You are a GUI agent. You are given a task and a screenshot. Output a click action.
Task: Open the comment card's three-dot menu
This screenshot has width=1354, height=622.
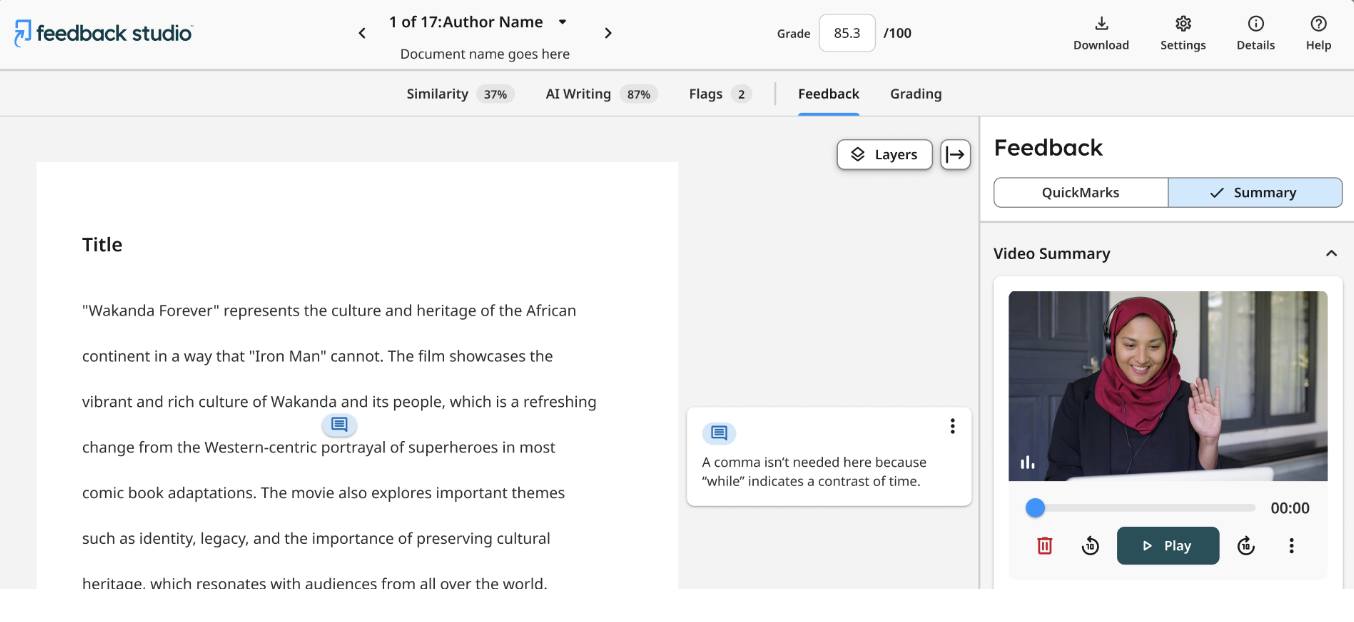click(x=952, y=427)
